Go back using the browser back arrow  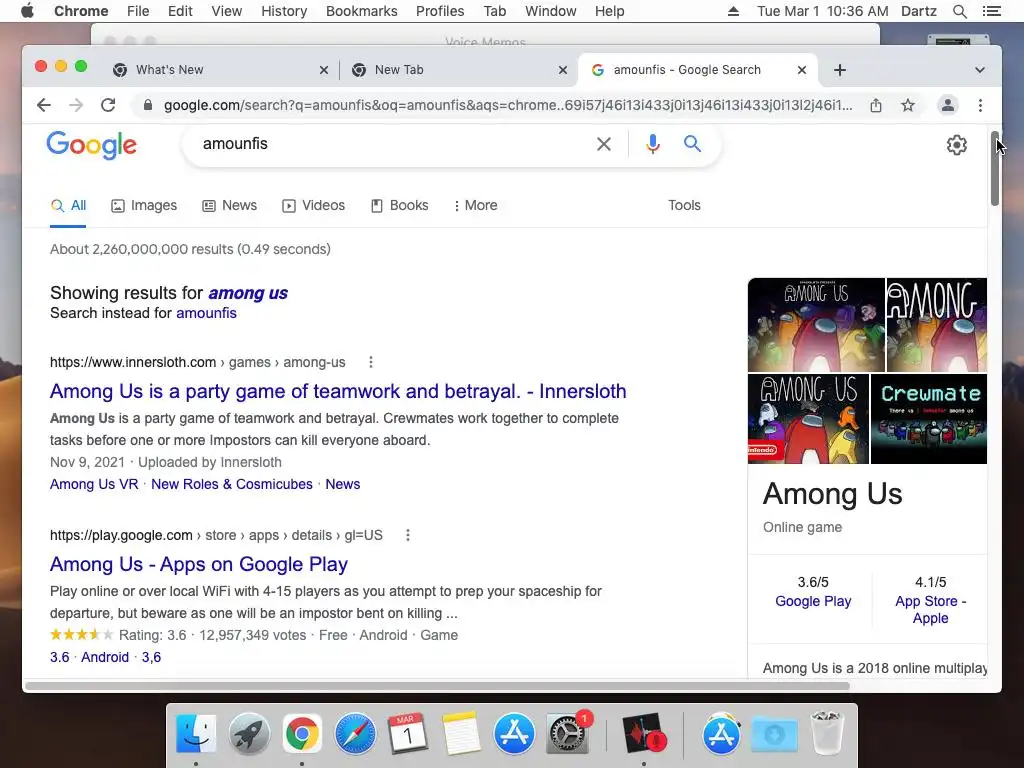coord(44,105)
